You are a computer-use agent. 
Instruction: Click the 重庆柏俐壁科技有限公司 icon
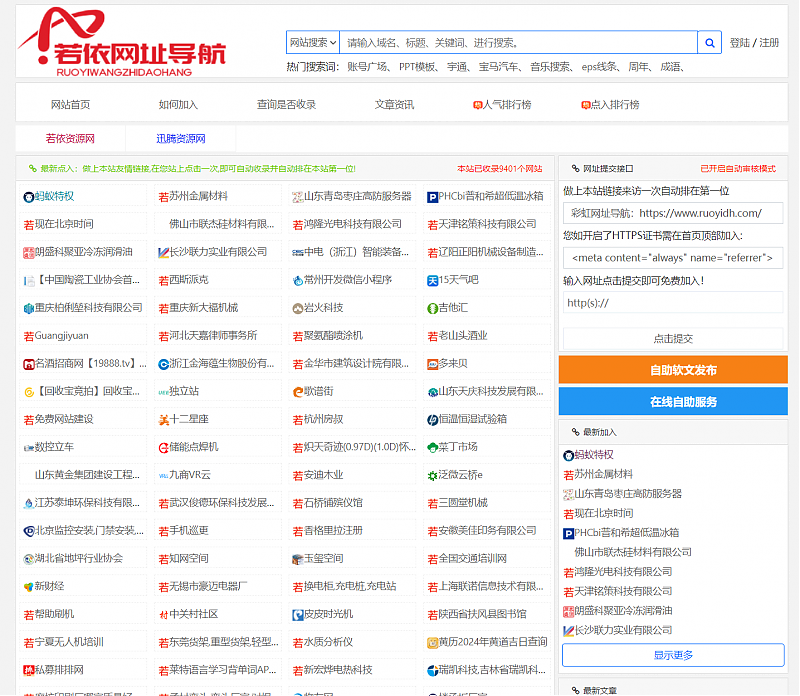(29, 308)
